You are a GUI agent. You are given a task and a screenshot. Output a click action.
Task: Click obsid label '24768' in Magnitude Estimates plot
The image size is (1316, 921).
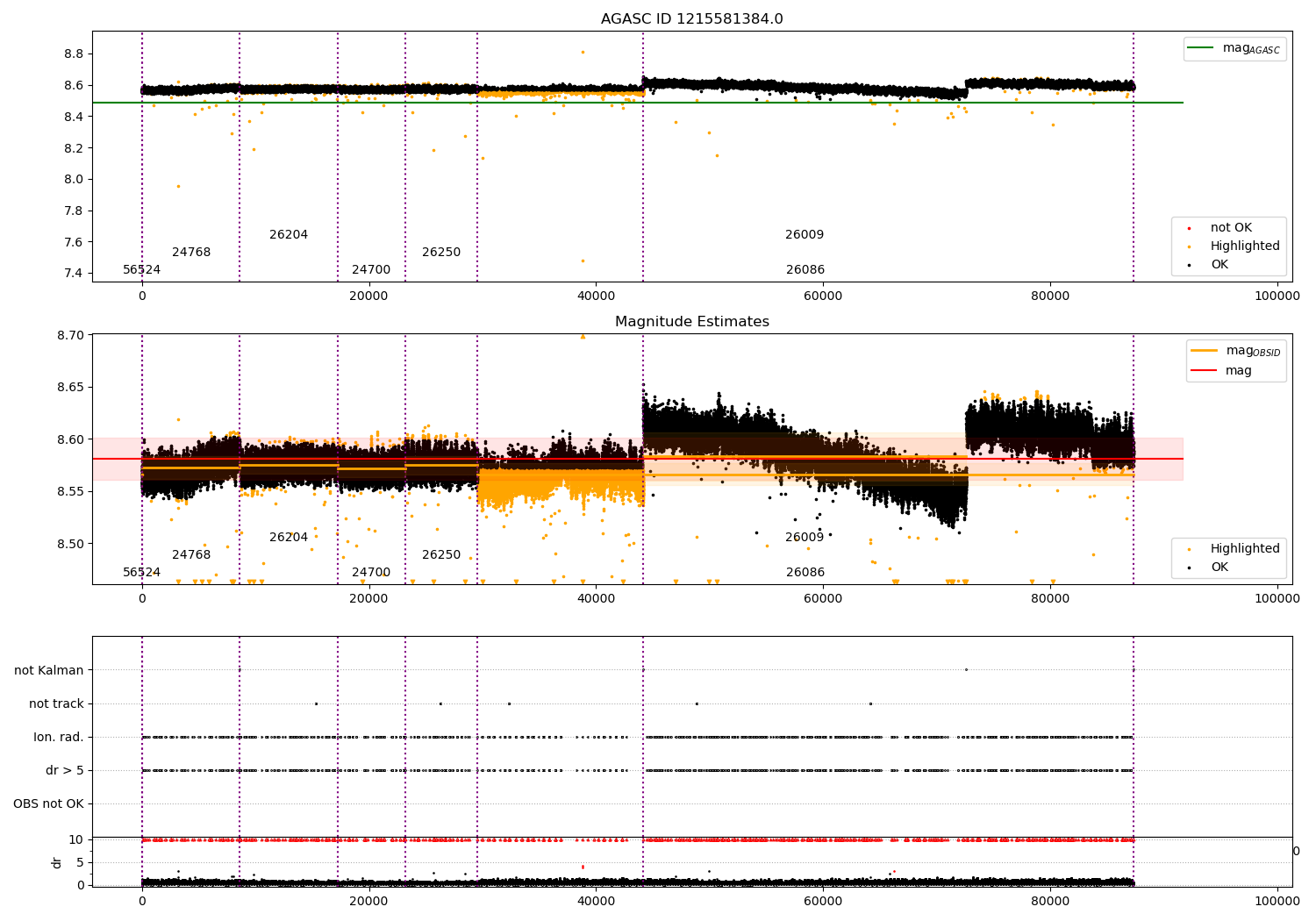191,555
